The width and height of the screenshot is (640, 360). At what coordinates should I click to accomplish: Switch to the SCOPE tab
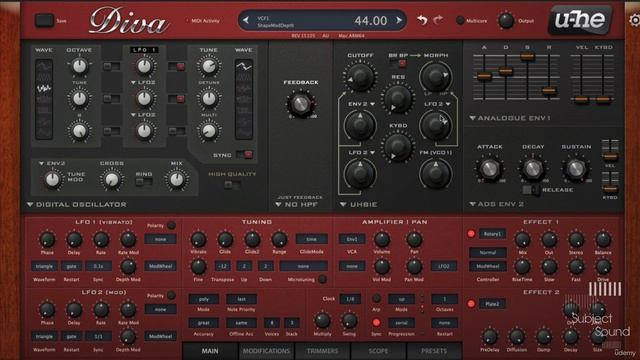378,351
